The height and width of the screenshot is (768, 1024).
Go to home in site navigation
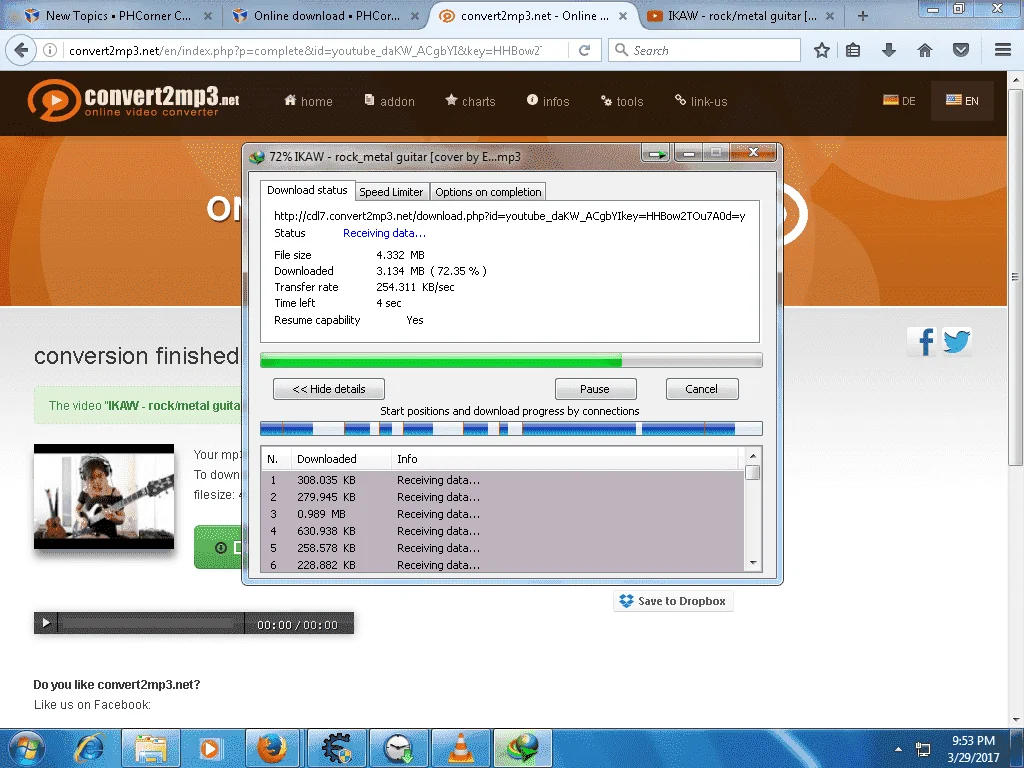308,101
